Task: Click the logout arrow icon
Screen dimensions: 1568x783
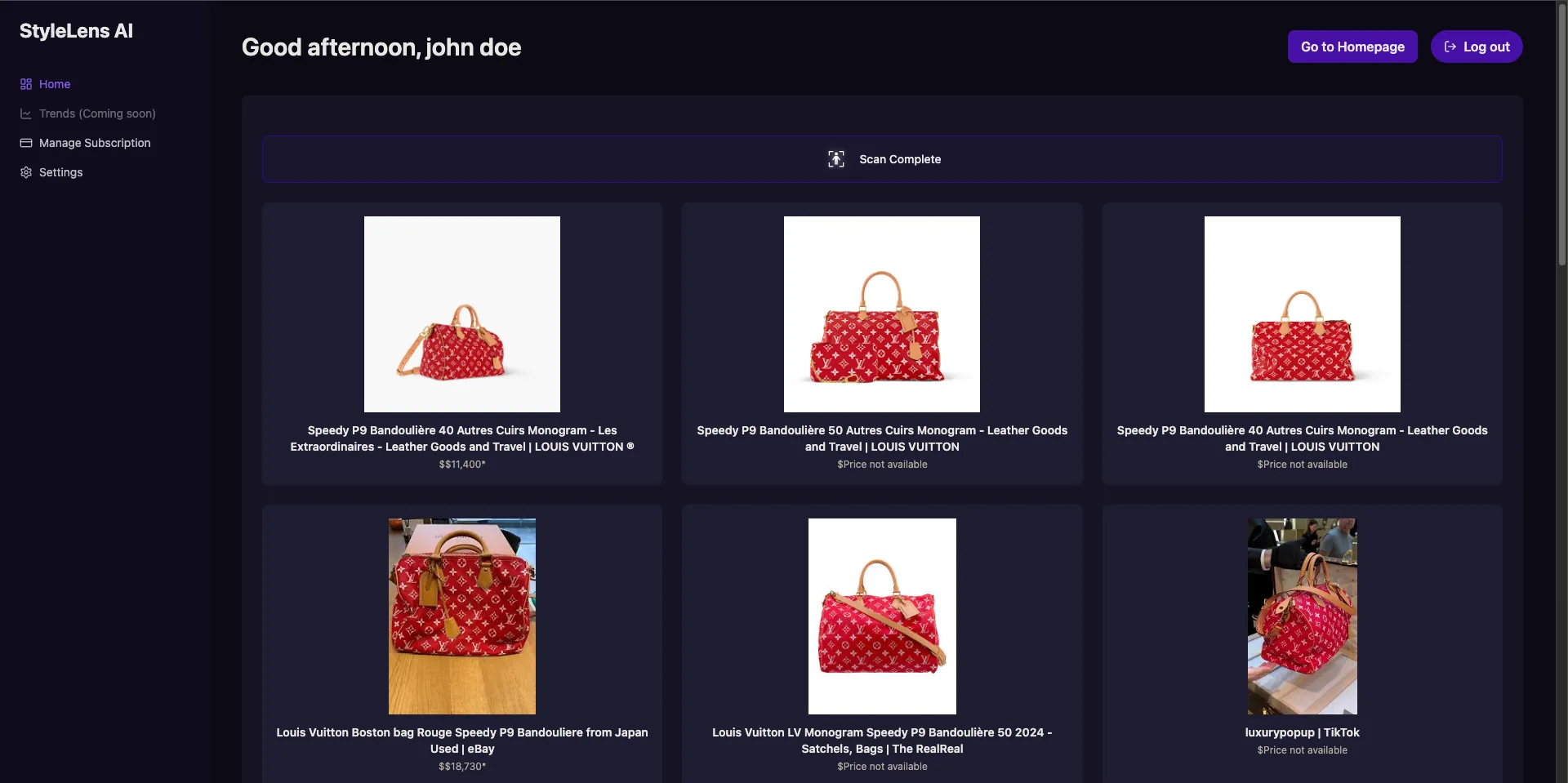Action: pos(1450,47)
